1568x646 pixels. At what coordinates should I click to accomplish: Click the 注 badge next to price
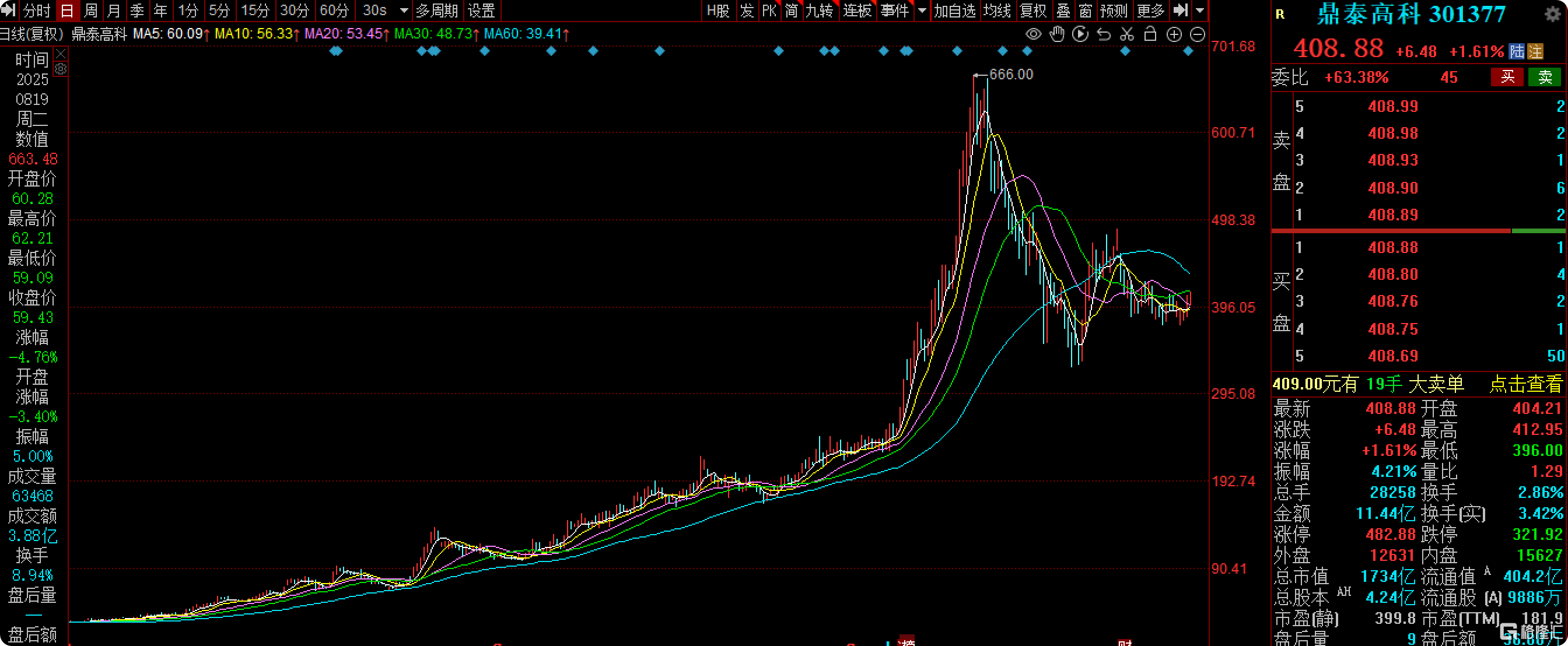pos(1535,51)
